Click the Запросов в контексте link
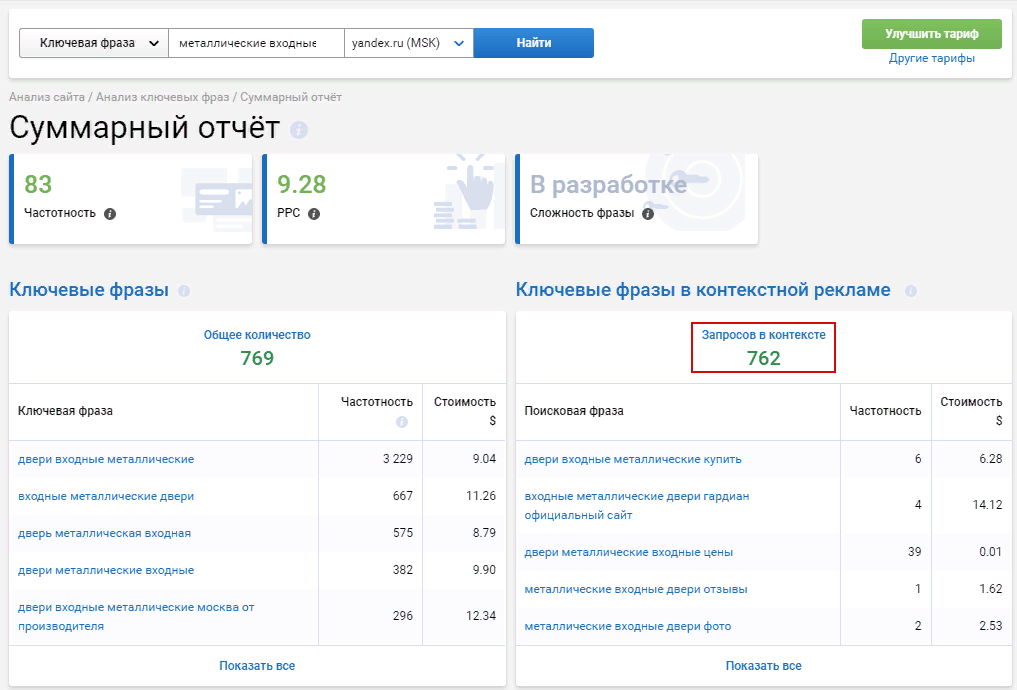This screenshot has height=690, width=1017. point(763,335)
